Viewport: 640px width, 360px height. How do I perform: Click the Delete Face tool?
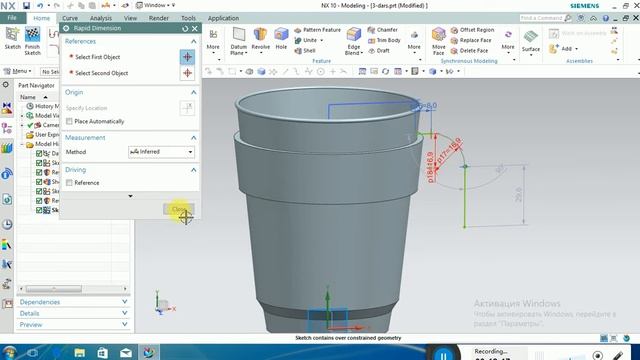pos(469,51)
